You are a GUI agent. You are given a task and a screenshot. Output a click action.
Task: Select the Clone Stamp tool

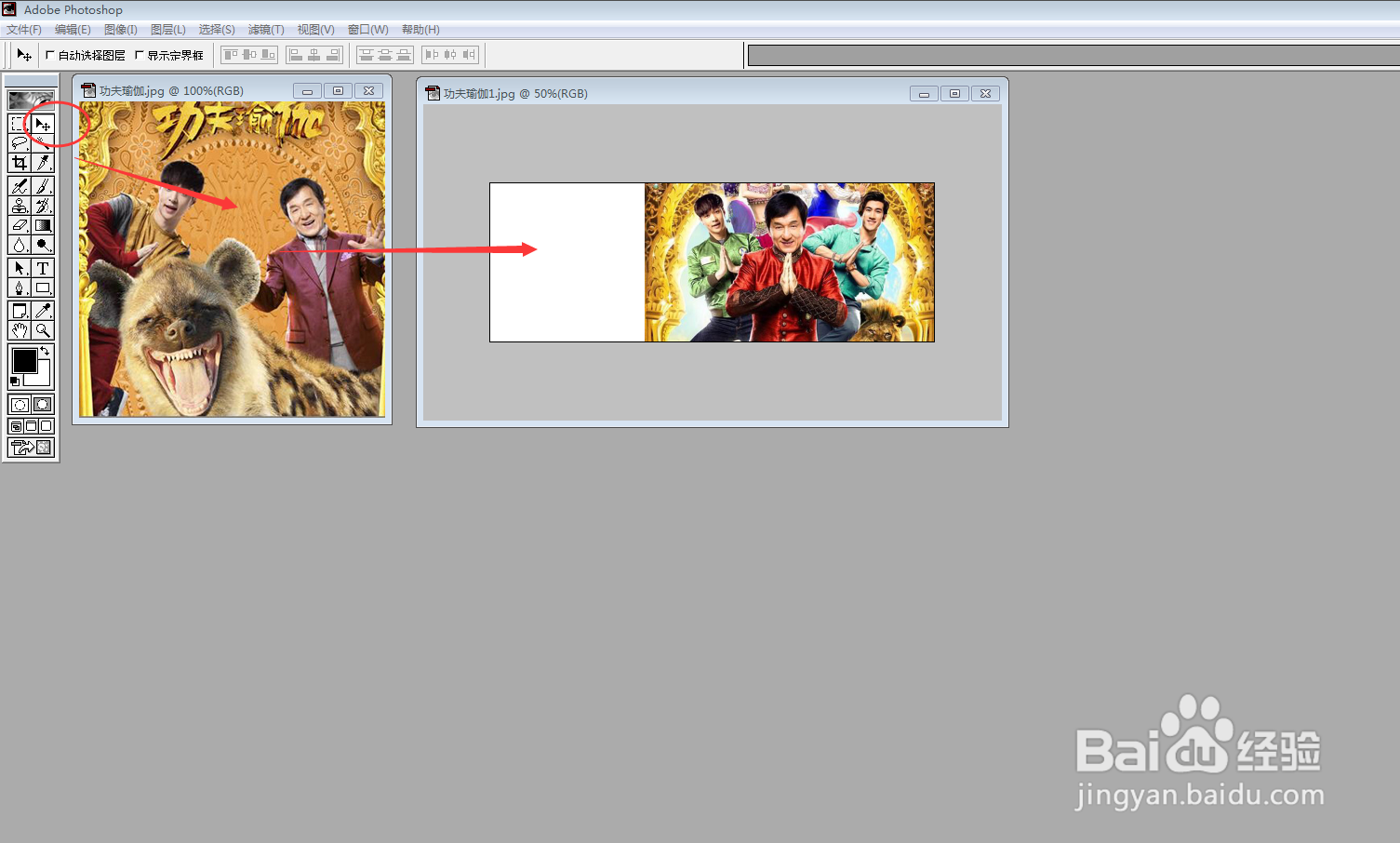[19, 206]
